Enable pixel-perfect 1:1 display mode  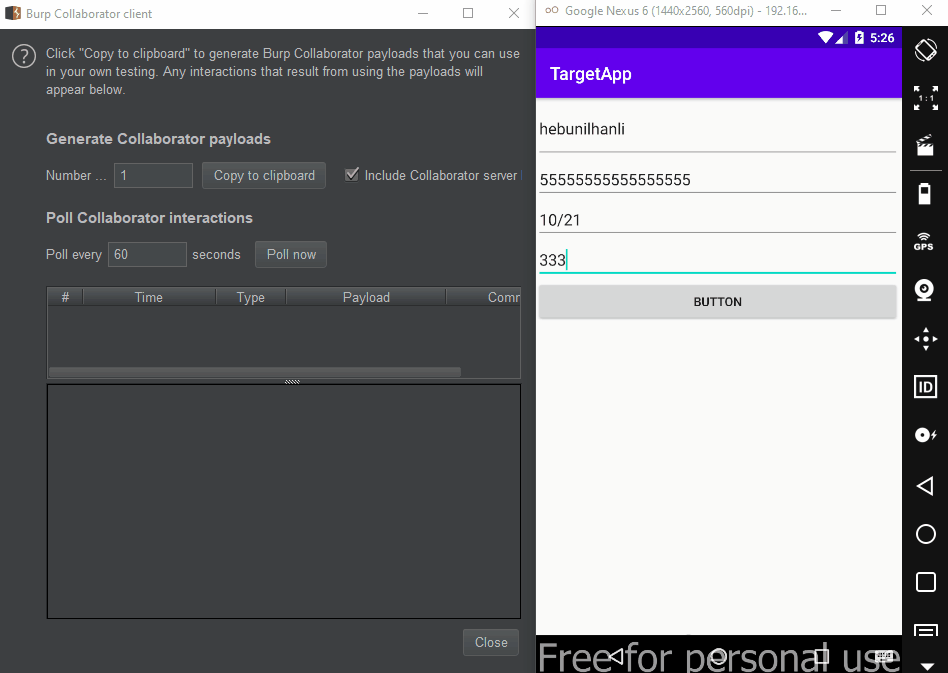point(924,98)
